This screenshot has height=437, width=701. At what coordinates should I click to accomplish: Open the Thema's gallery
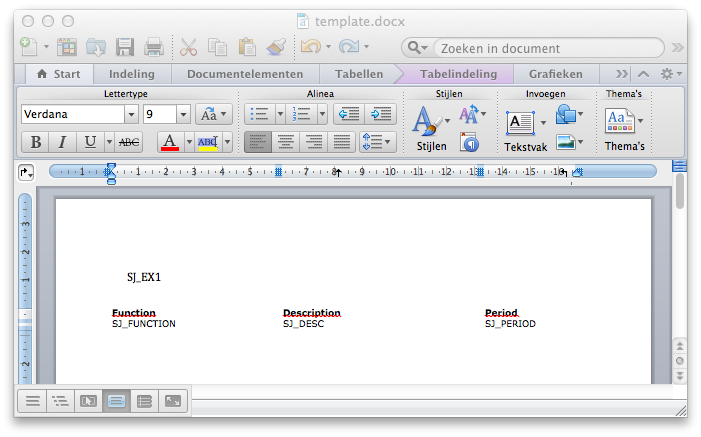[624, 130]
